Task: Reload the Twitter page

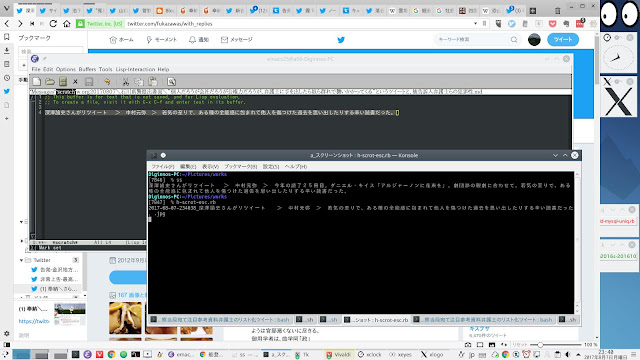Action: coord(53,24)
